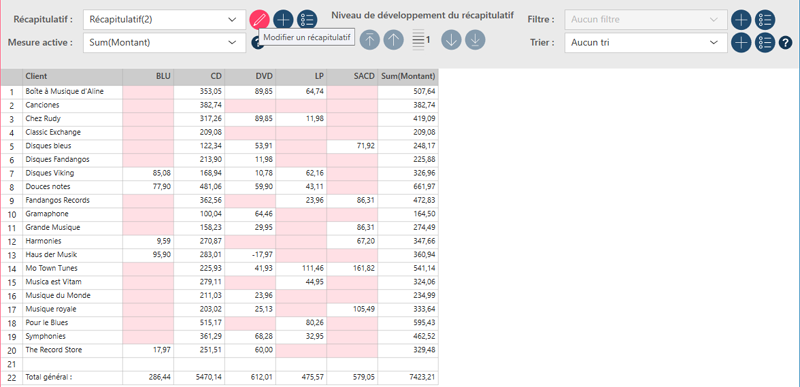
Task: Click the single level down arrow icon
Action: tap(451, 40)
